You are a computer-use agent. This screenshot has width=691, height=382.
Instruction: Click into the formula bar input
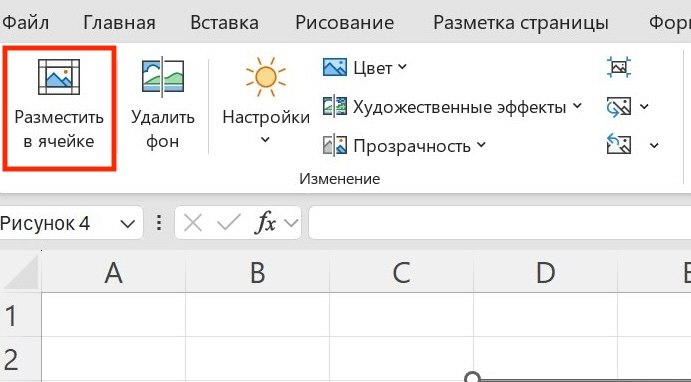pyautogui.click(x=500, y=223)
